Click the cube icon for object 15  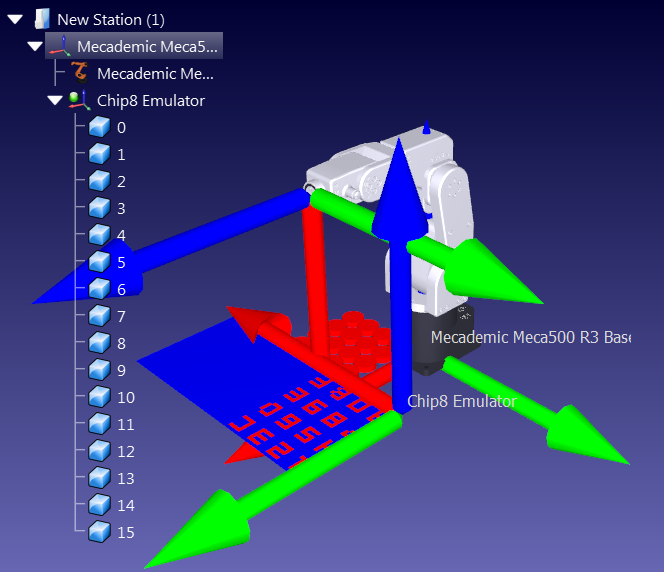(98, 532)
